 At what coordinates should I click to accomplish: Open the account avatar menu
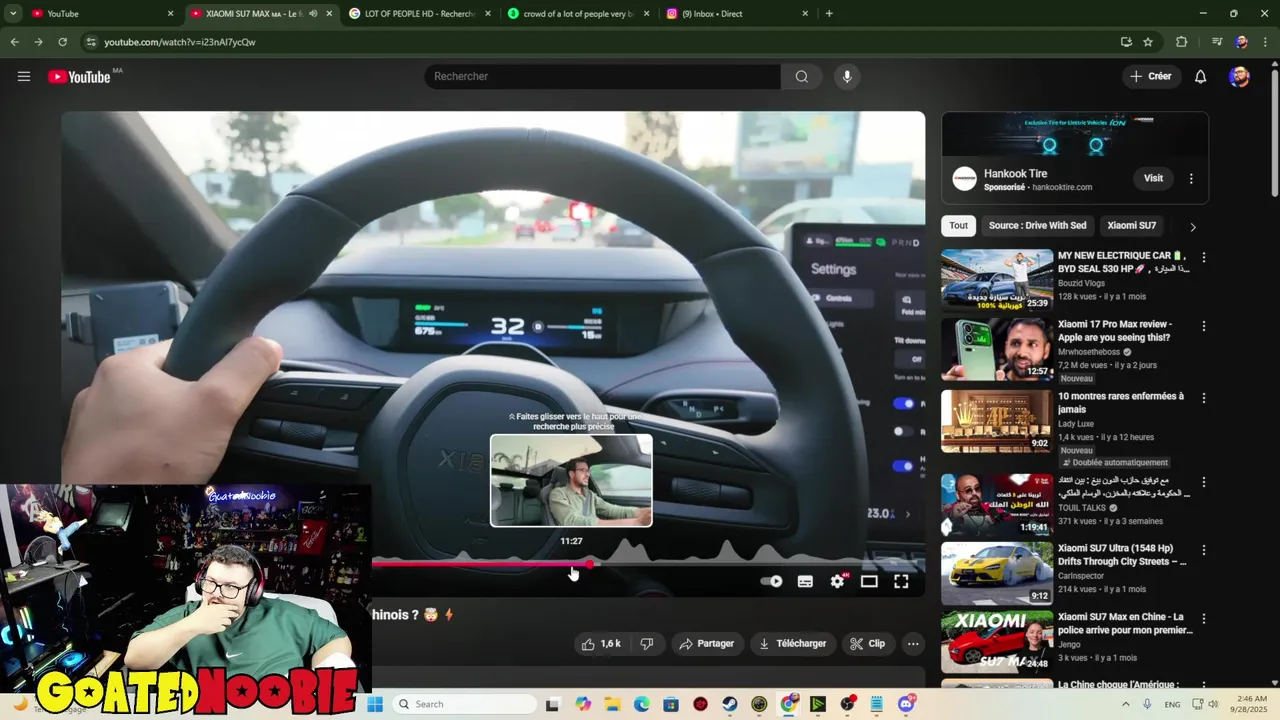point(1239,77)
